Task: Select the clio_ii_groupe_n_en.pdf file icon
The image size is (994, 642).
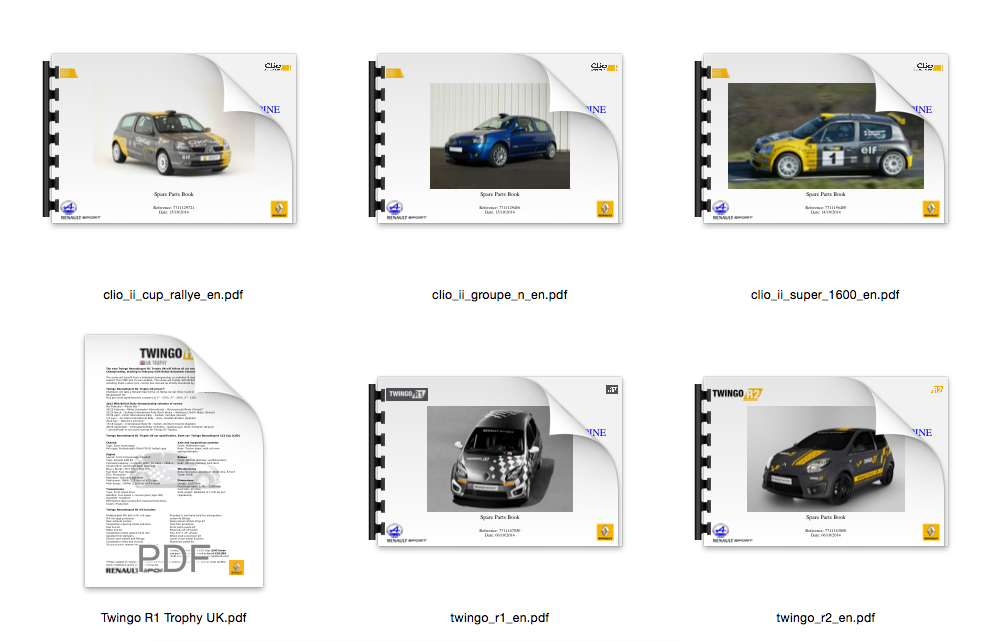Action: 496,138
